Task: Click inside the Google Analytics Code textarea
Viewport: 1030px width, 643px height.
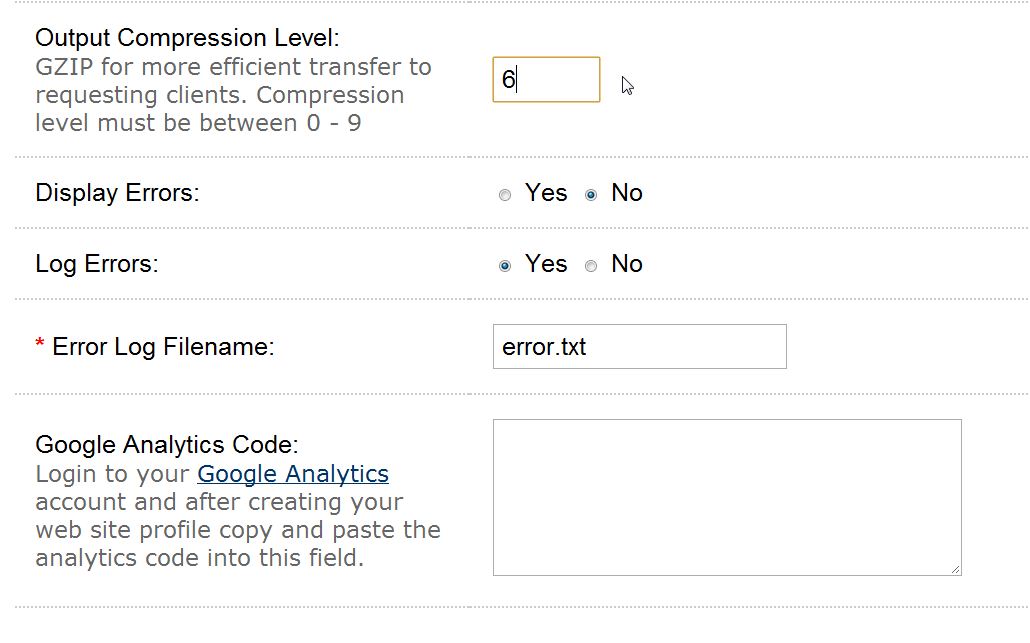Action: 727,497
